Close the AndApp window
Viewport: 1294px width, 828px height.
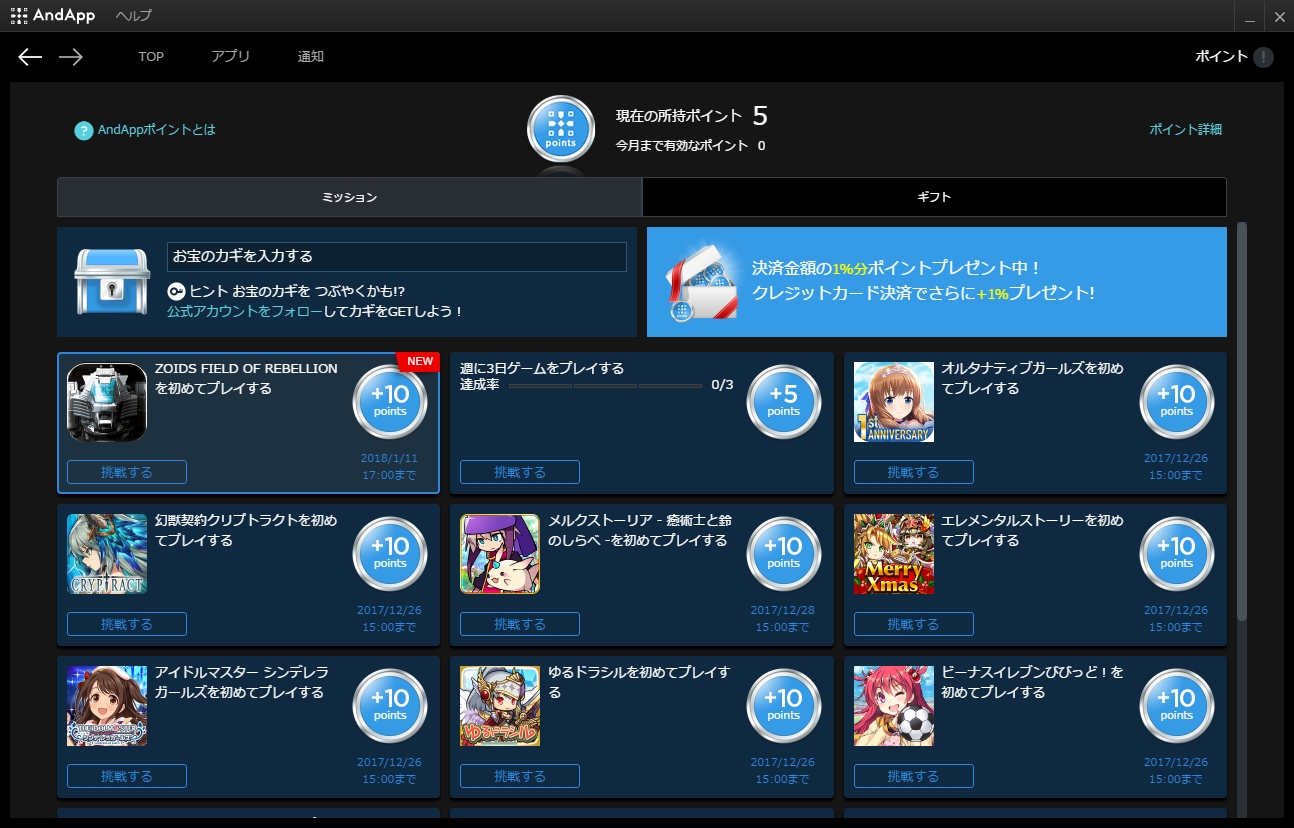(x=1279, y=16)
